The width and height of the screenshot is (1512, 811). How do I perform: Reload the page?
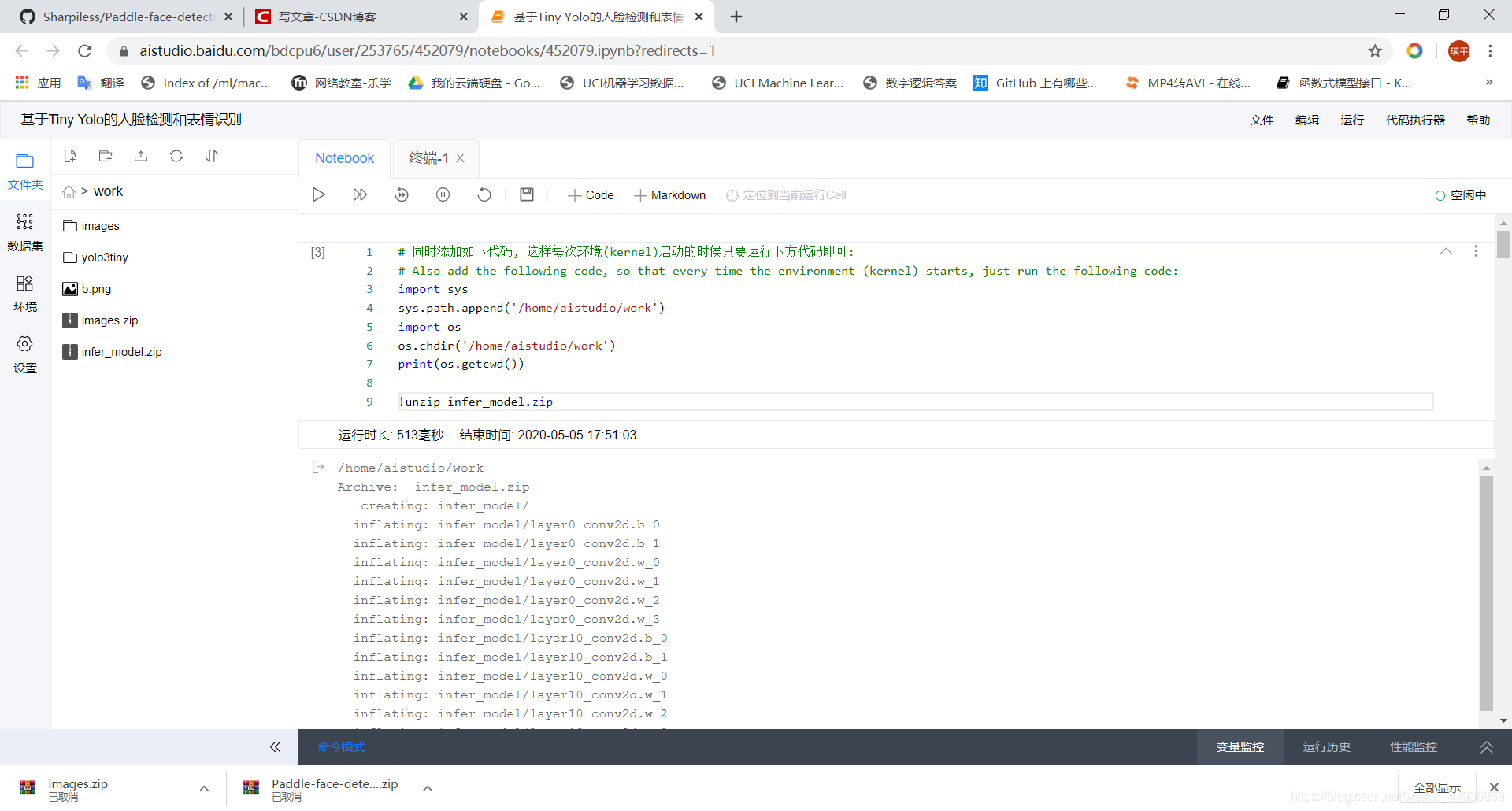click(x=85, y=51)
